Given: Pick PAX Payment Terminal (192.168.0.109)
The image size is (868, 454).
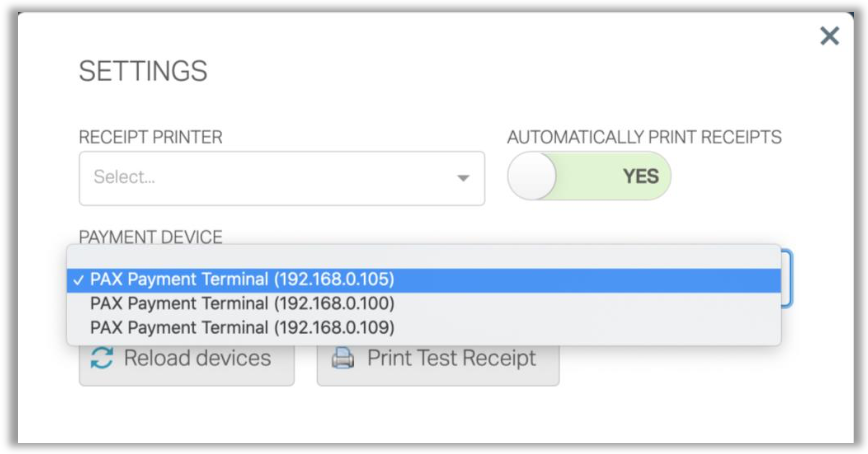Looking at the screenshot, I should click(x=242, y=327).
